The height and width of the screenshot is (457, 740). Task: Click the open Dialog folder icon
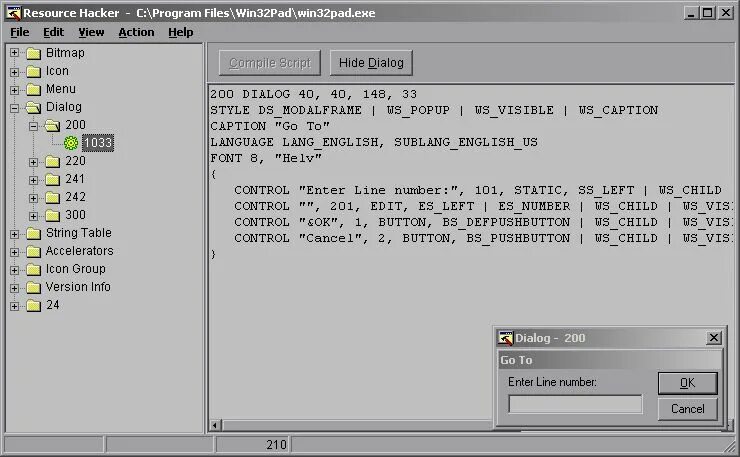(x=34, y=107)
